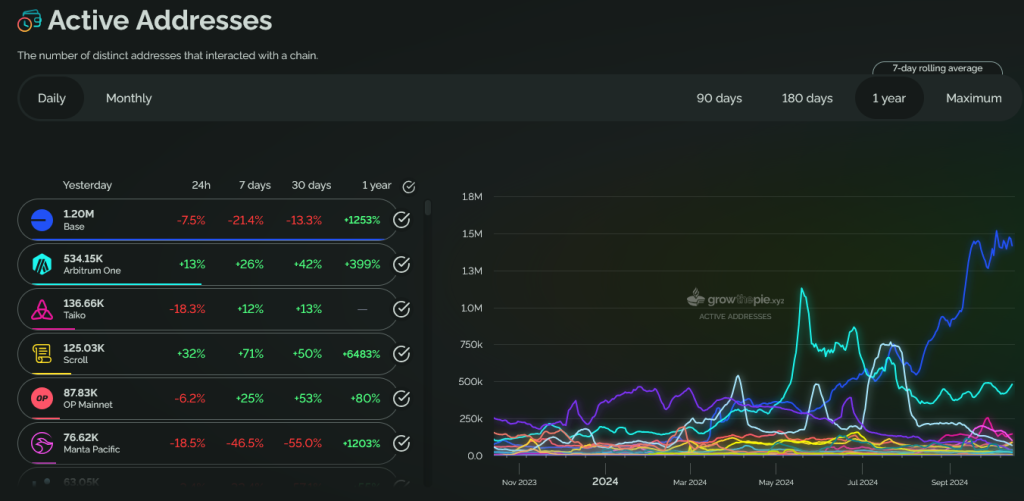Click Scroll's 125.03K value
This screenshot has height=501, width=1024.
[x=84, y=348]
